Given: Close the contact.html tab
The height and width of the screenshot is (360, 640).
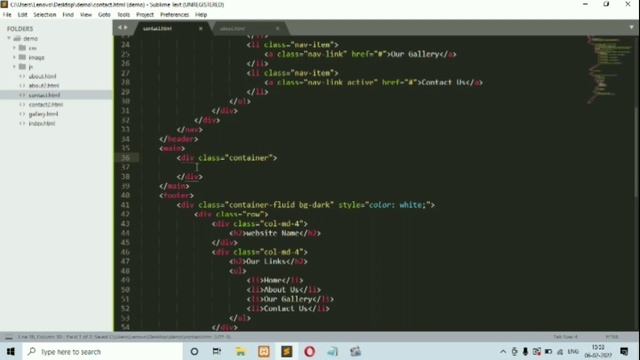Looking at the screenshot, I should 200,29.
